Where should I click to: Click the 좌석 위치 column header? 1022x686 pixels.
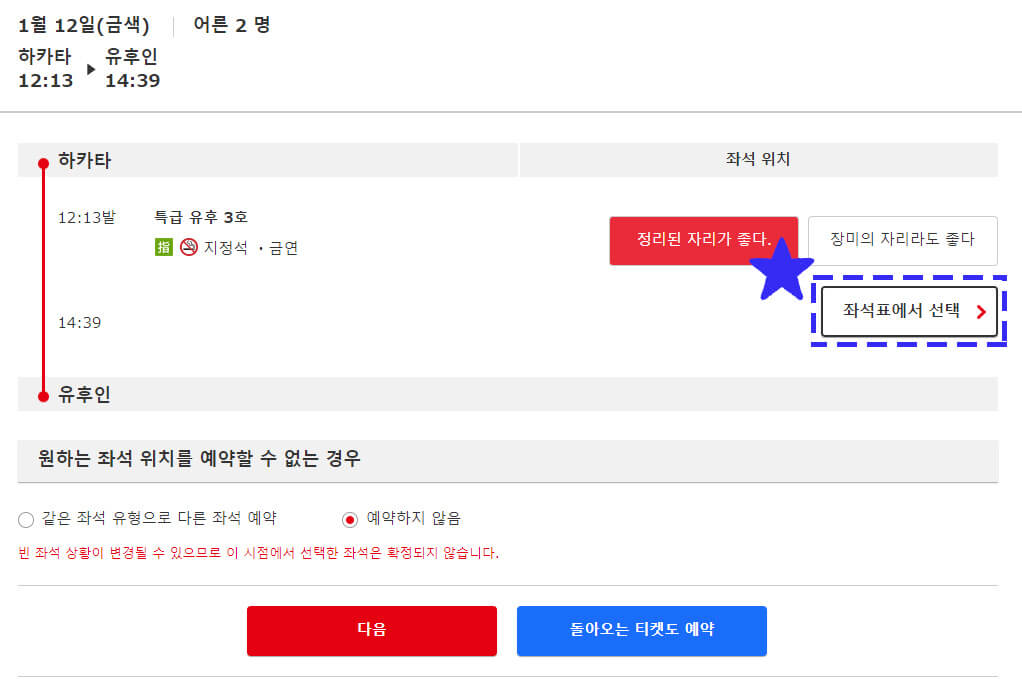coord(757,160)
